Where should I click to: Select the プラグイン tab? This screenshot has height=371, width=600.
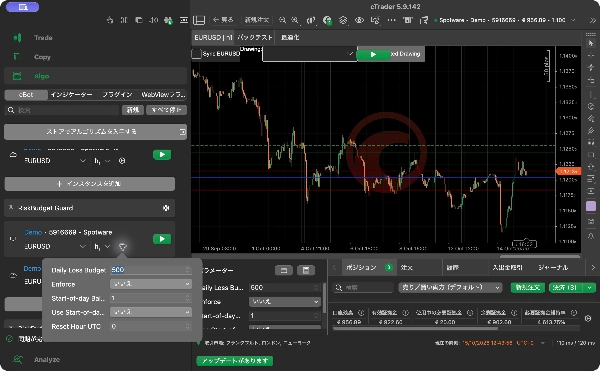[x=117, y=94]
